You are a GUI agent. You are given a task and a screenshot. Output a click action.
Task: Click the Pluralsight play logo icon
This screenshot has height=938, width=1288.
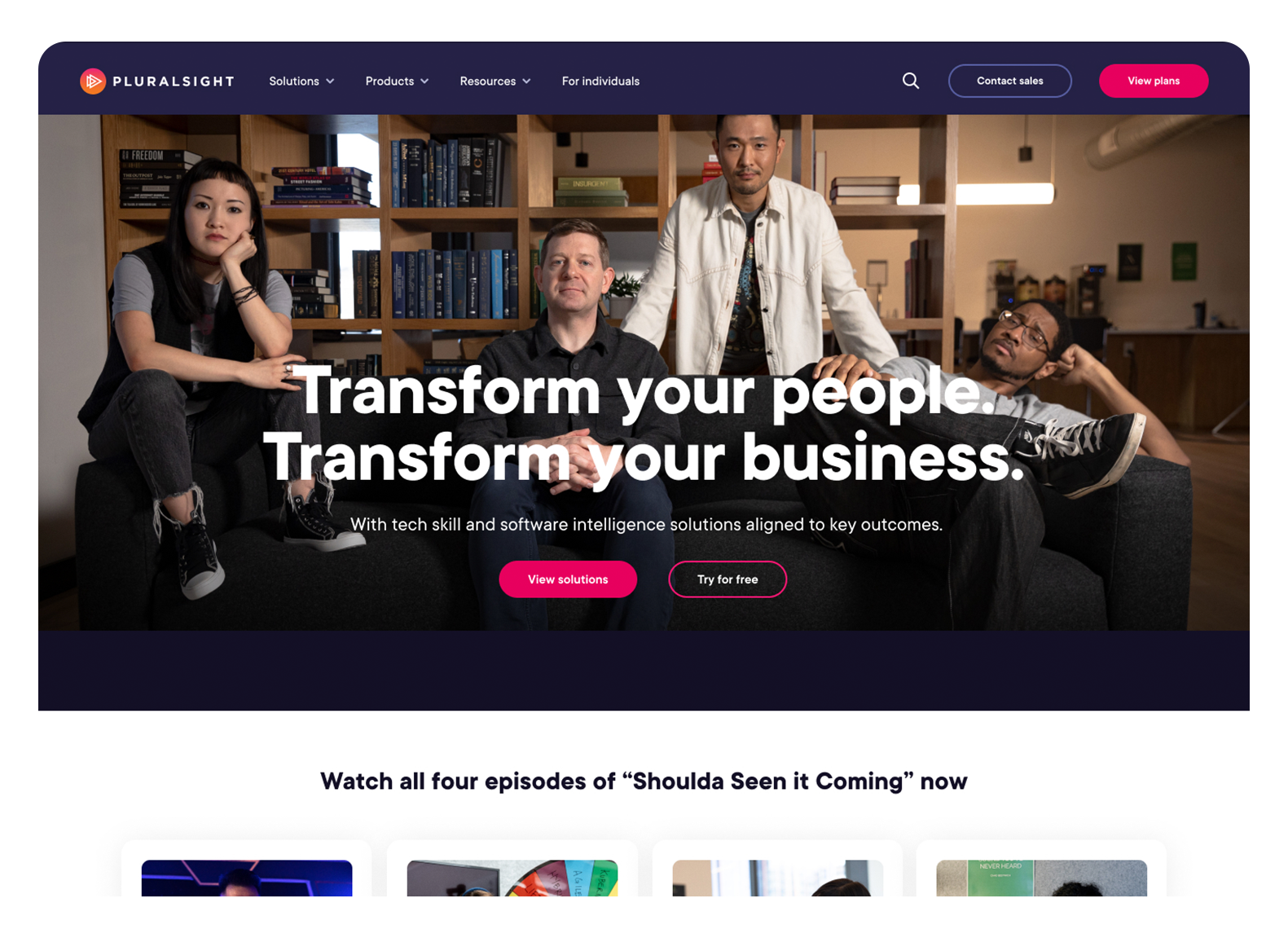coord(93,81)
